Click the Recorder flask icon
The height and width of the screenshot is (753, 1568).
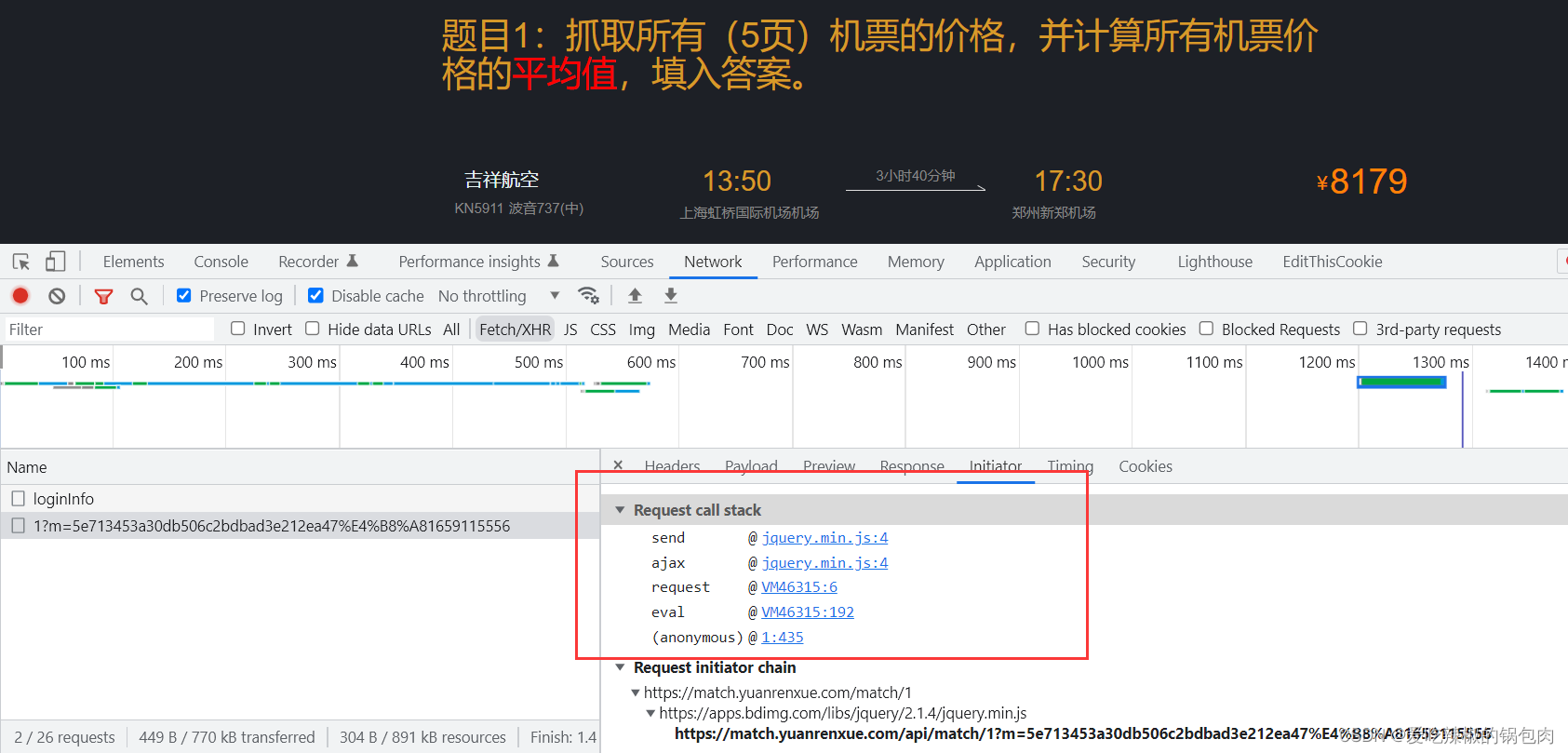[352, 262]
